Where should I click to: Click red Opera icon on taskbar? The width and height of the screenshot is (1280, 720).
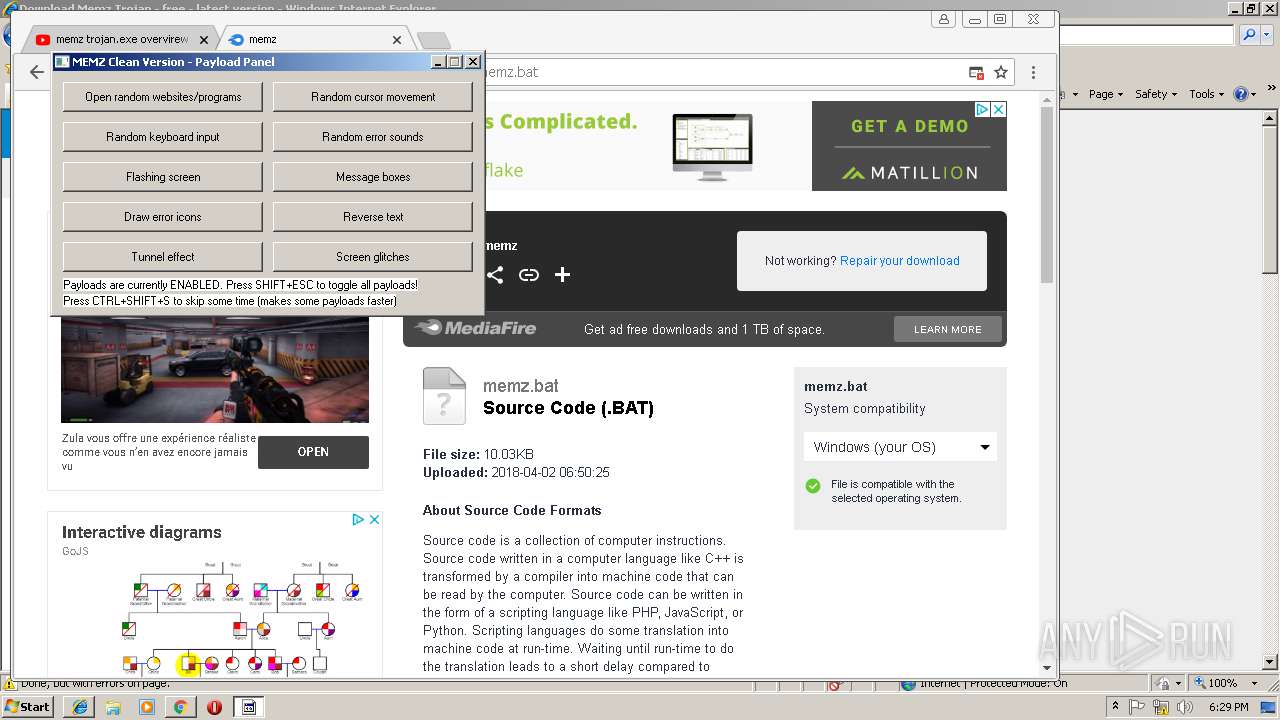pyautogui.click(x=214, y=707)
